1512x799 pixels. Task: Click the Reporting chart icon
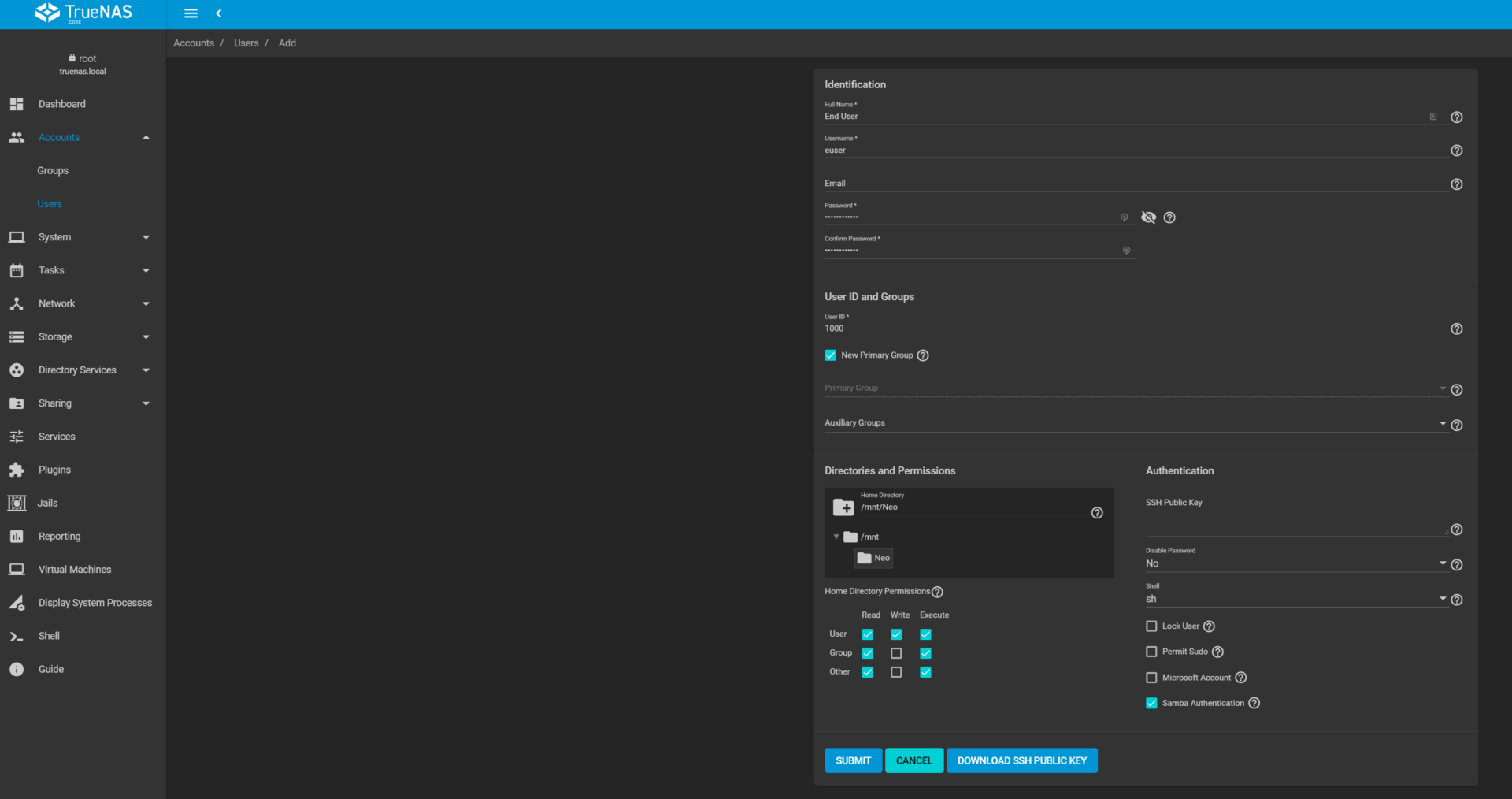point(17,537)
